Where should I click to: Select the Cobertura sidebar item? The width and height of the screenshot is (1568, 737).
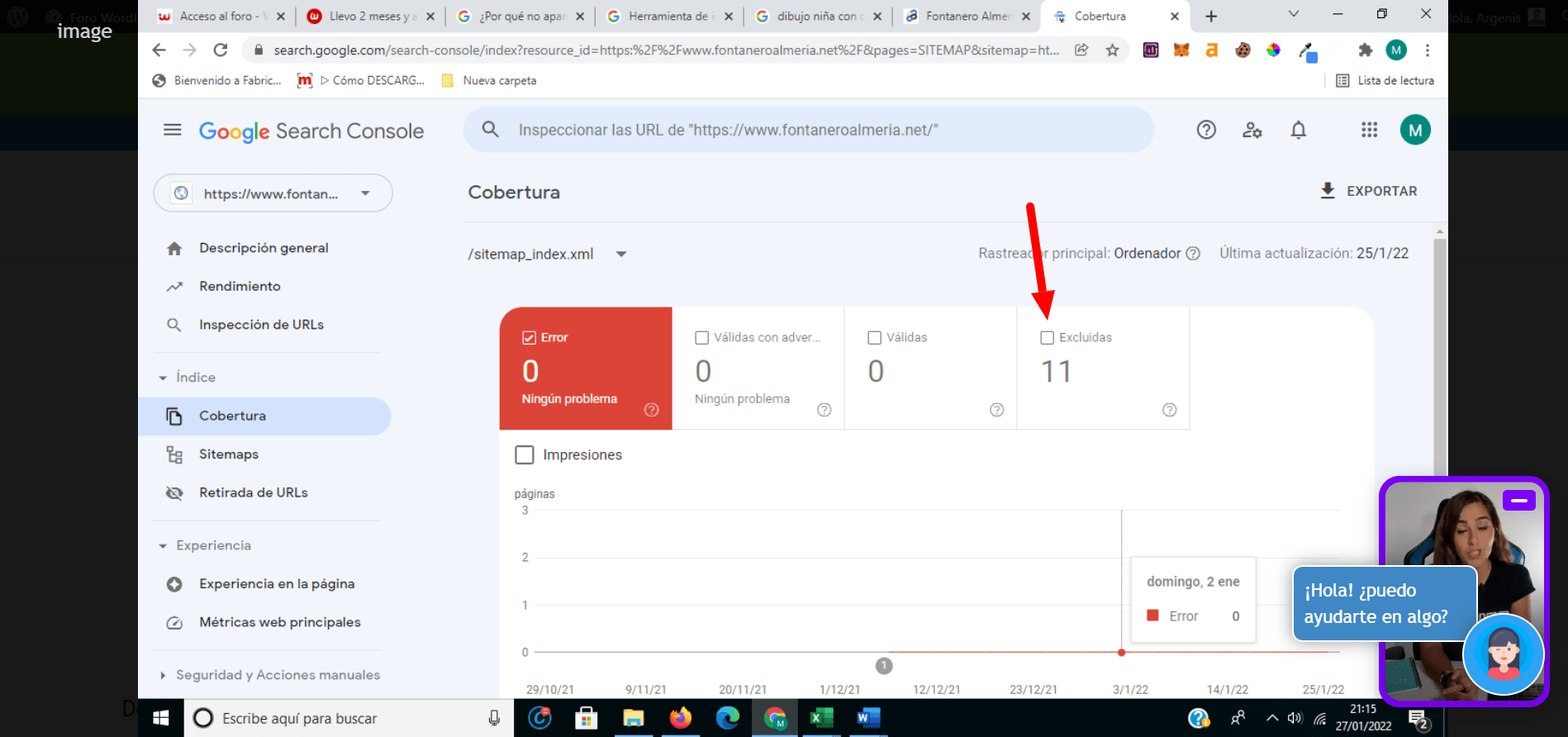point(264,416)
